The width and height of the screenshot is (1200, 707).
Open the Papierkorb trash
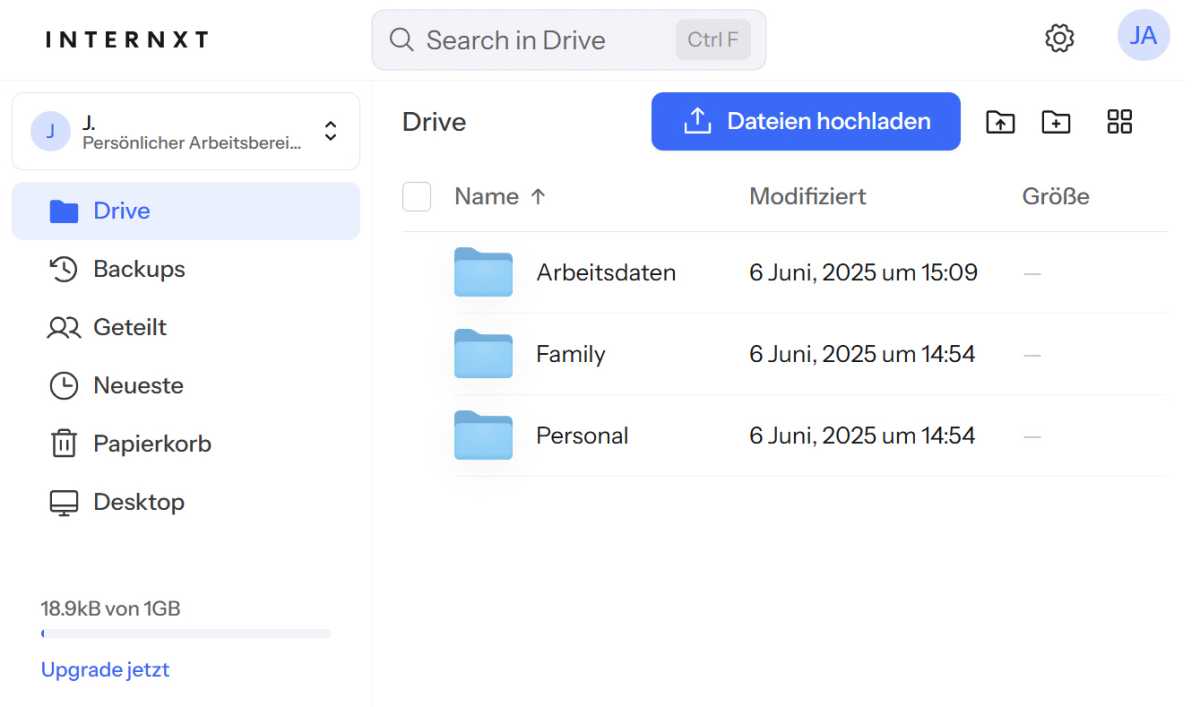(151, 443)
